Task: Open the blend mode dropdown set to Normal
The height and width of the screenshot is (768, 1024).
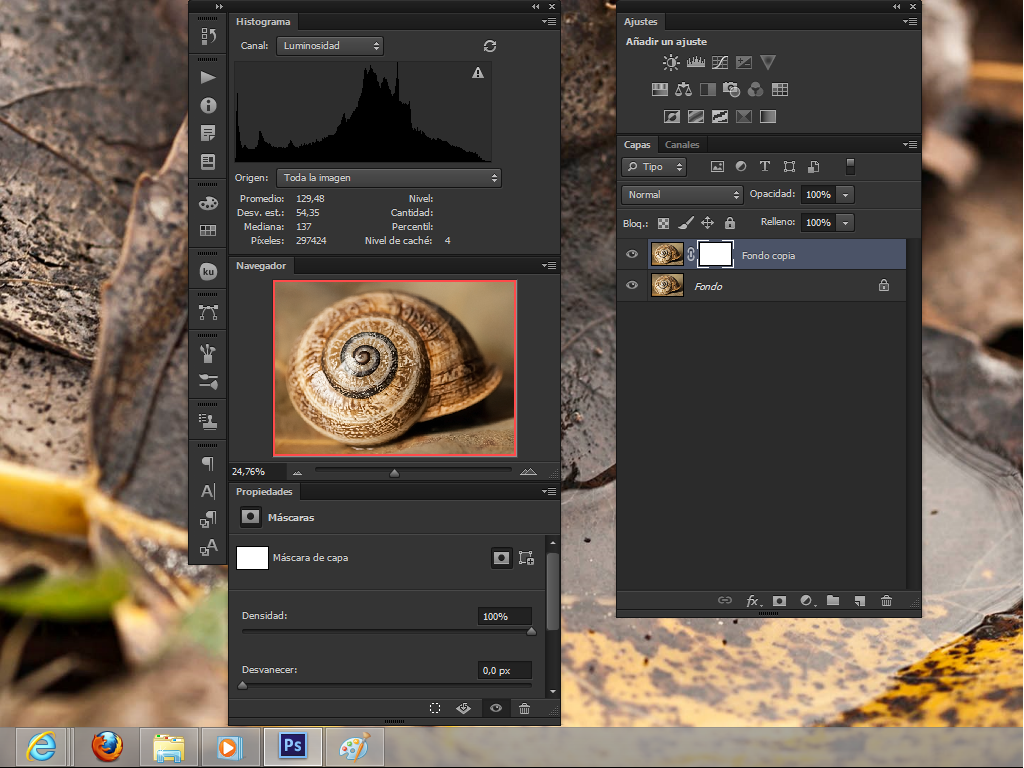Action: pos(683,194)
